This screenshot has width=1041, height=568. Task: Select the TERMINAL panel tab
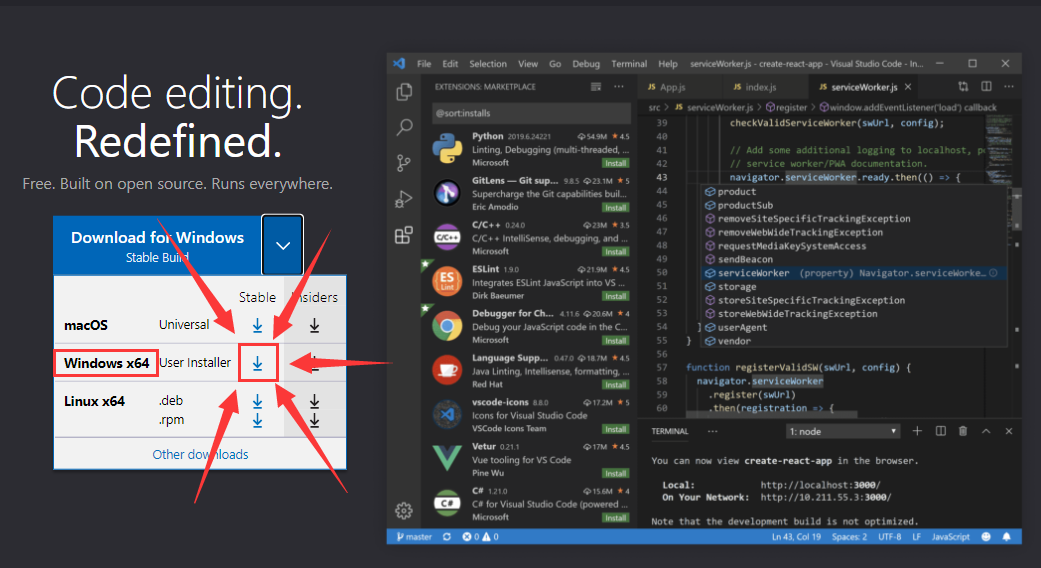tap(670, 431)
